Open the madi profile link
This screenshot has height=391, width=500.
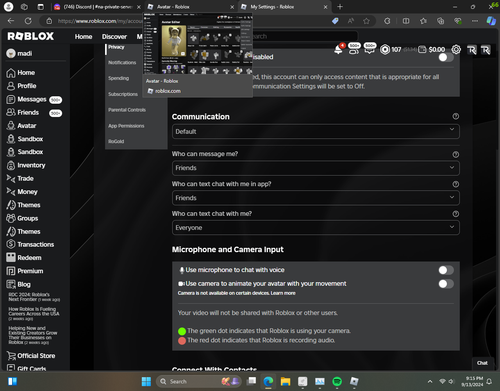coord(19,53)
